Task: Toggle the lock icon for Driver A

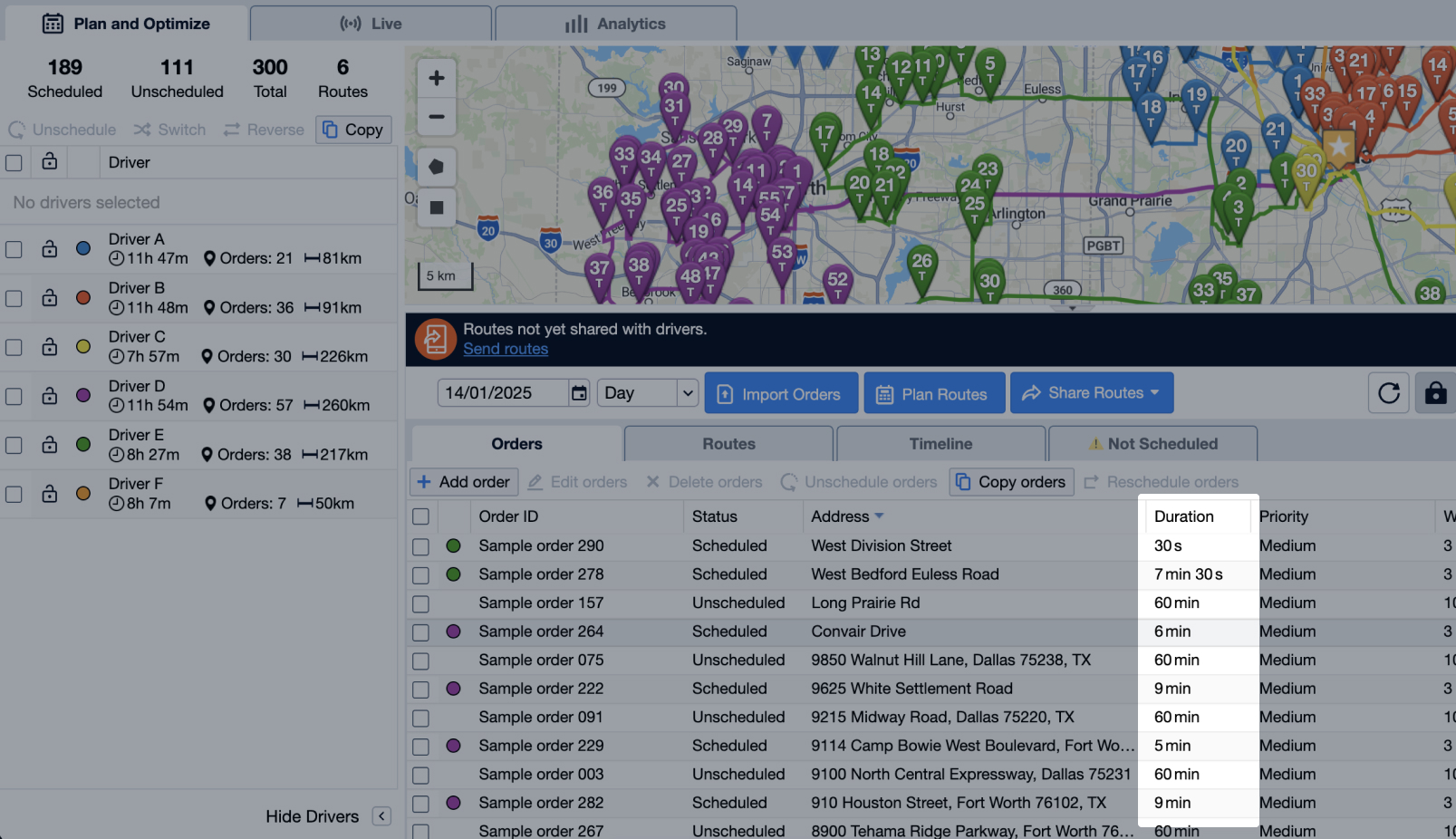Action: pos(50,248)
